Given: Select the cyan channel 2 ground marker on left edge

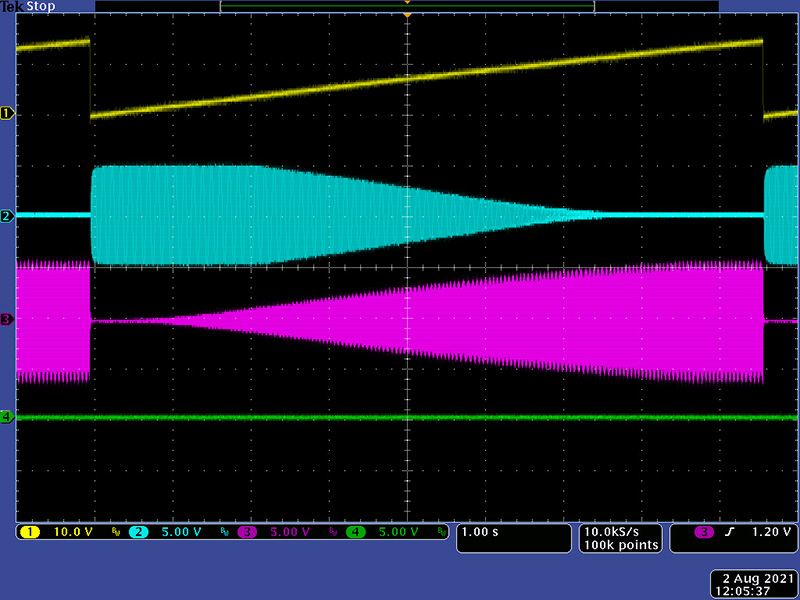Looking at the screenshot, I should (x=8, y=216).
